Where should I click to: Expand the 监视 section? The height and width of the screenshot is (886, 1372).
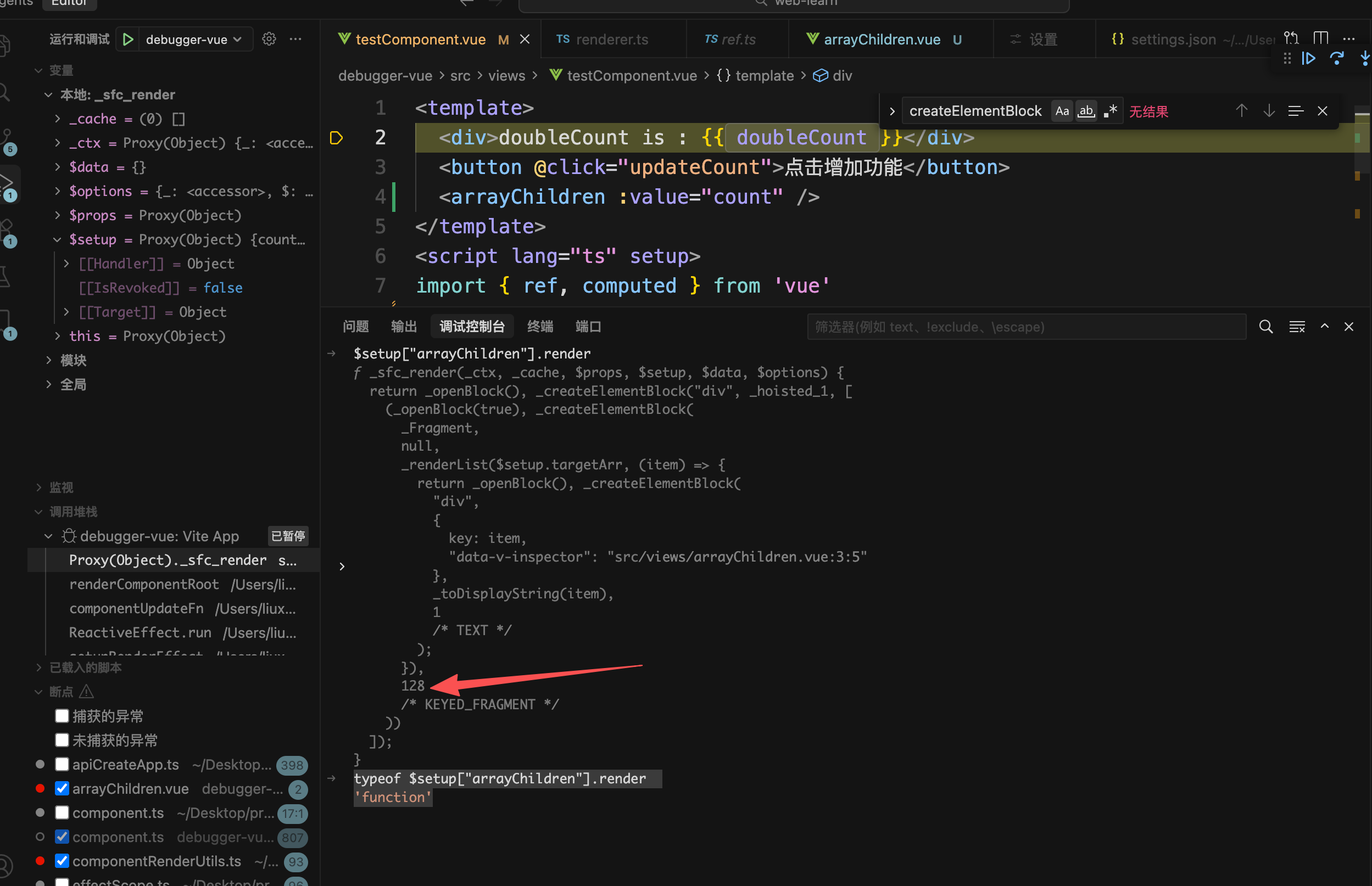point(38,488)
